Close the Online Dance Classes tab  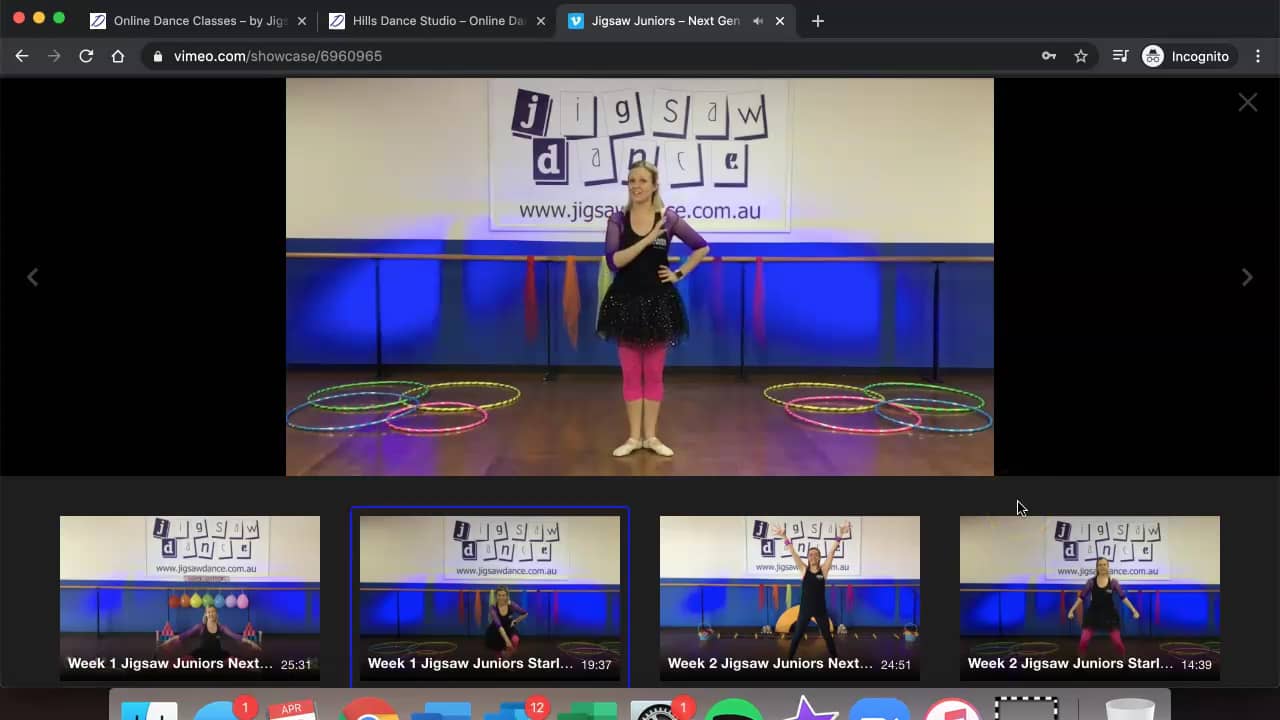(x=302, y=21)
